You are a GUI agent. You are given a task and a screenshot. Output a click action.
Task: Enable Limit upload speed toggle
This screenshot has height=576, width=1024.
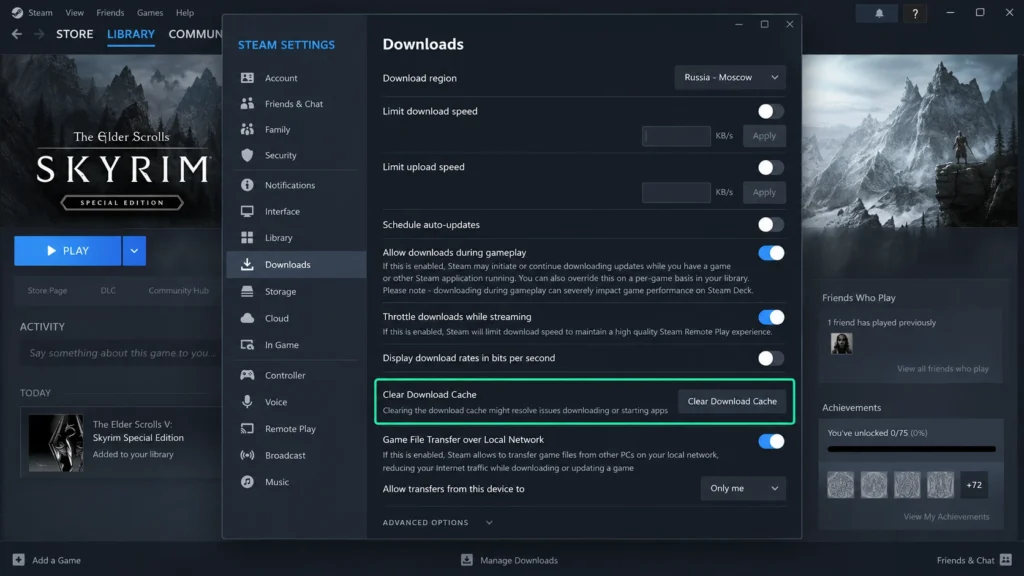point(771,167)
